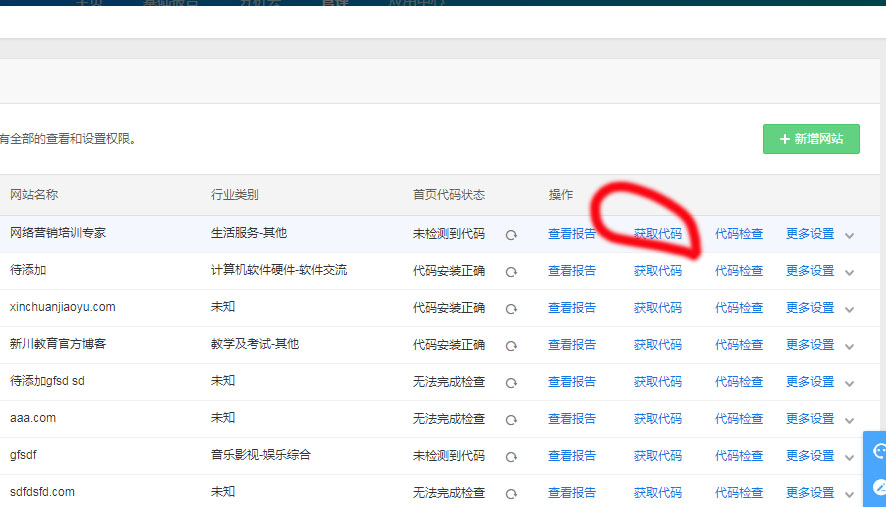Viewport: 886px width, 507px height.
Task: Refresh code status for gfsdf
Action: [511, 457]
